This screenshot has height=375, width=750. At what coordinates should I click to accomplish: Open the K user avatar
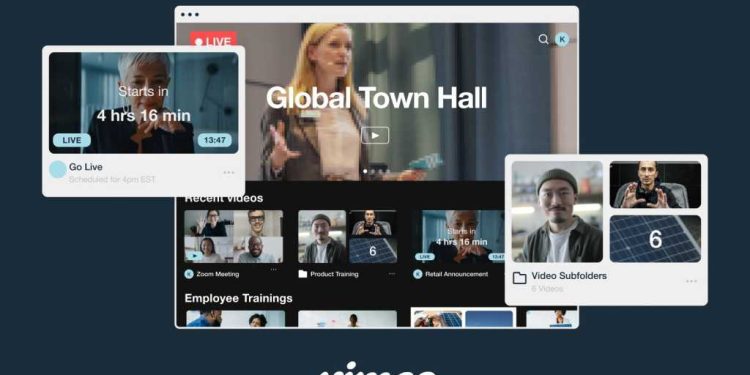click(x=562, y=39)
